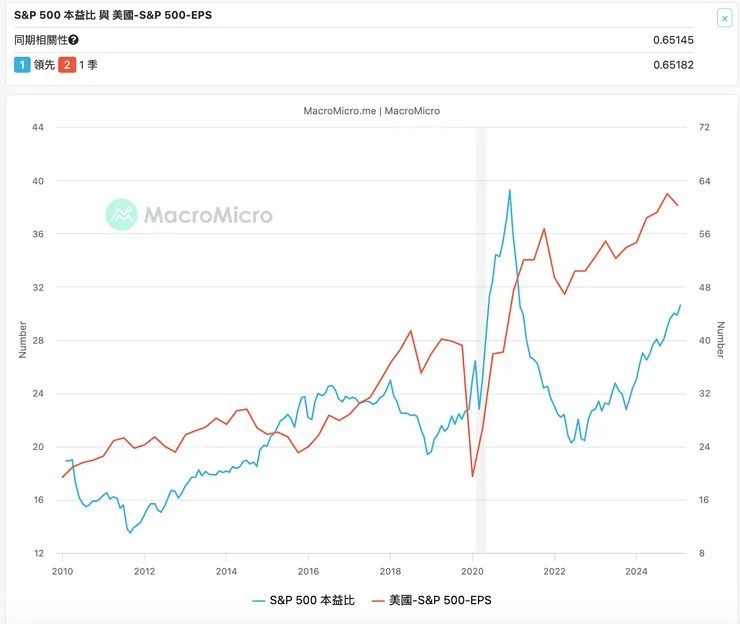Image resolution: width=740 pixels, height=624 pixels.
Task: Click the 2016 x-axis label
Action: (308, 571)
